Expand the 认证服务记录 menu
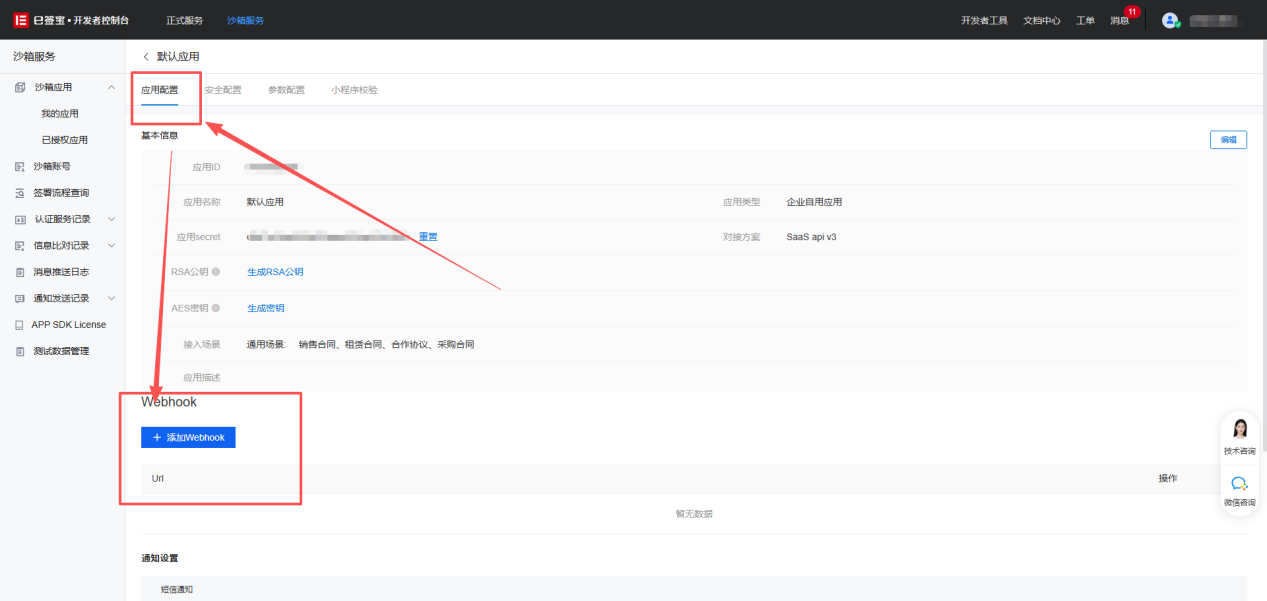Viewport: 1267px width, 601px height. (x=111, y=219)
